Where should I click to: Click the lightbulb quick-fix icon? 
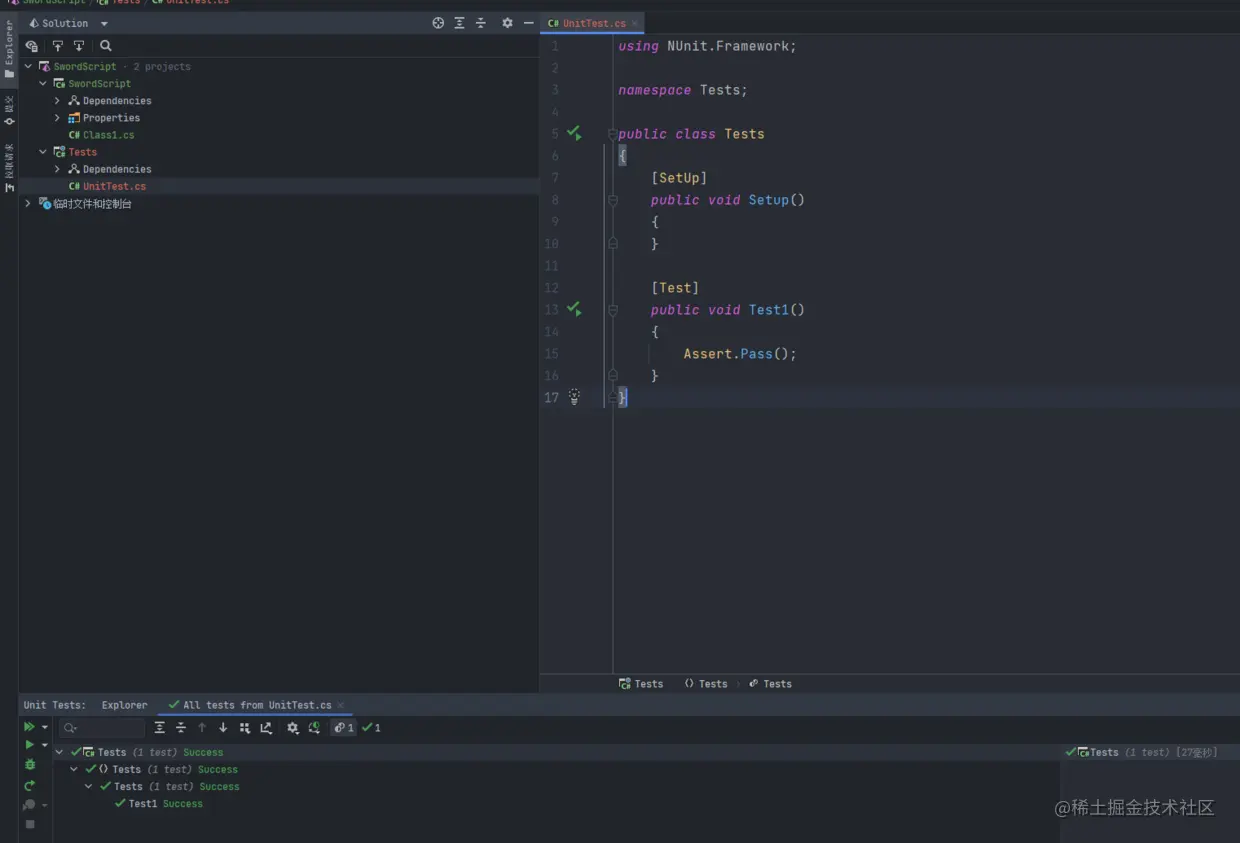[574, 397]
